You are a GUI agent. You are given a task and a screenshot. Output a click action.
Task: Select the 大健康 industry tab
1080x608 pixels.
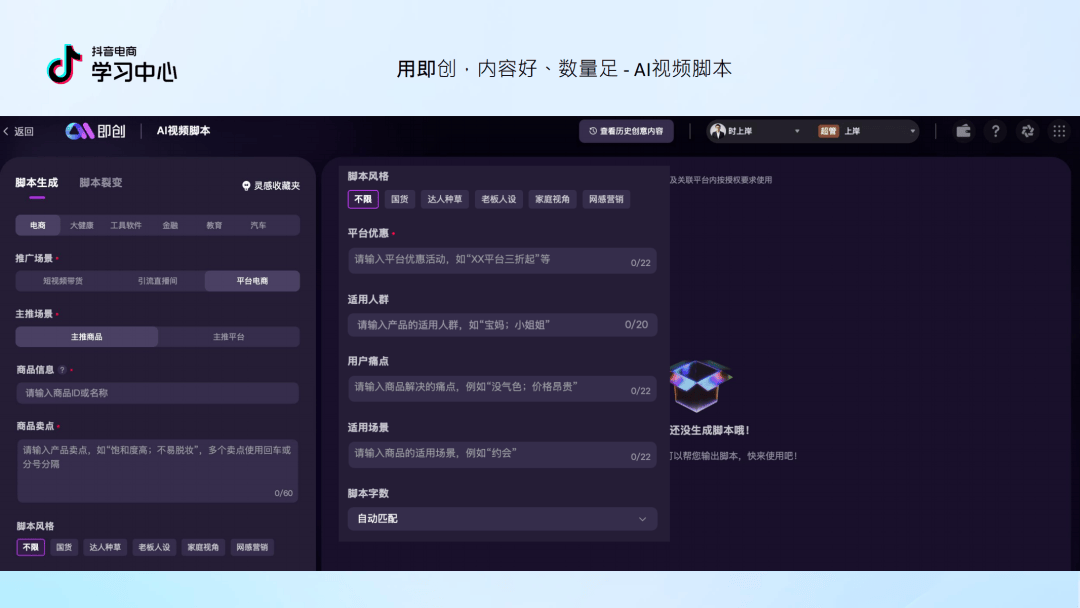(x=81, y=225)
